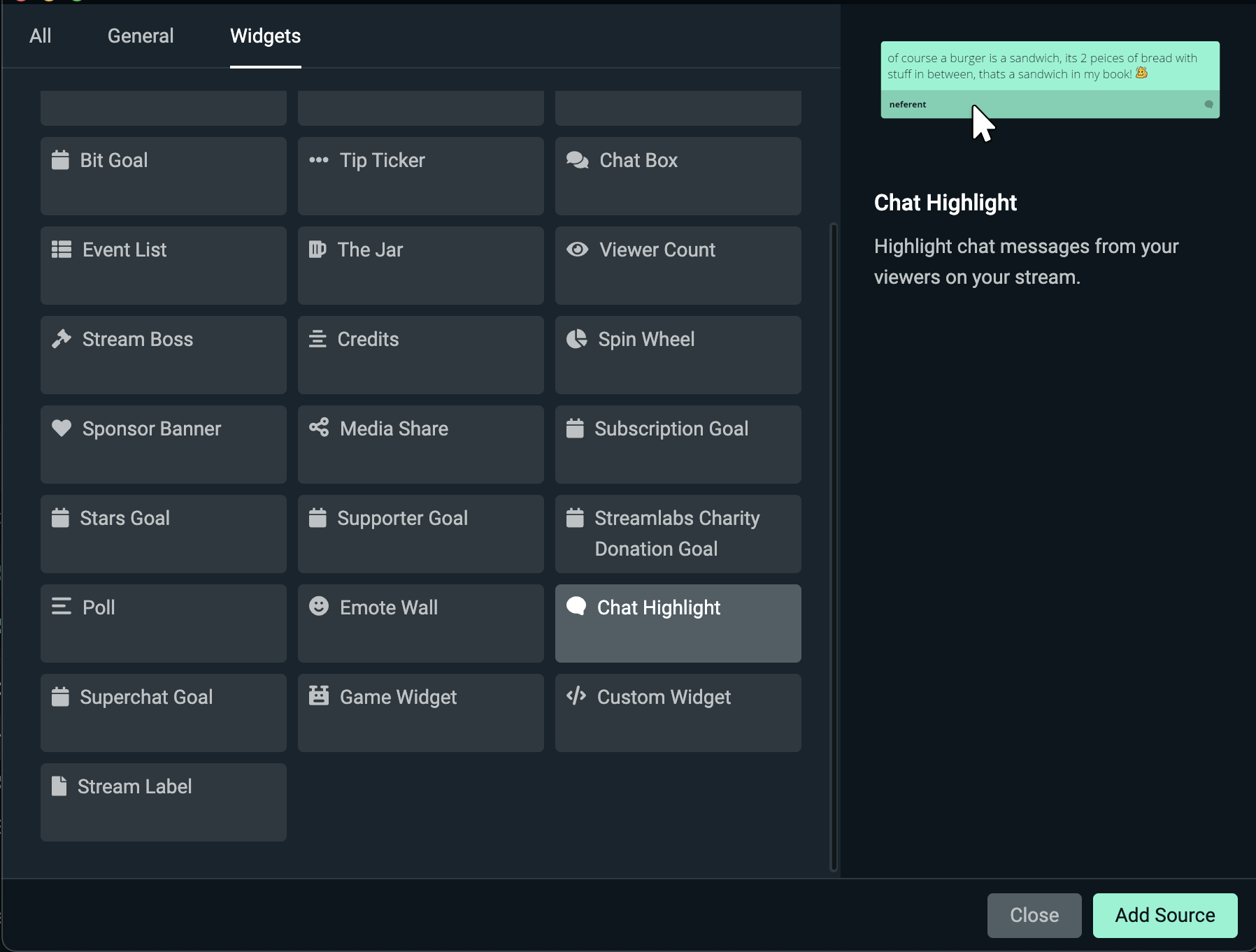Screen dimensions: 1256x952
Task: Choose the Media Share widget
Action: click(420, 444)
